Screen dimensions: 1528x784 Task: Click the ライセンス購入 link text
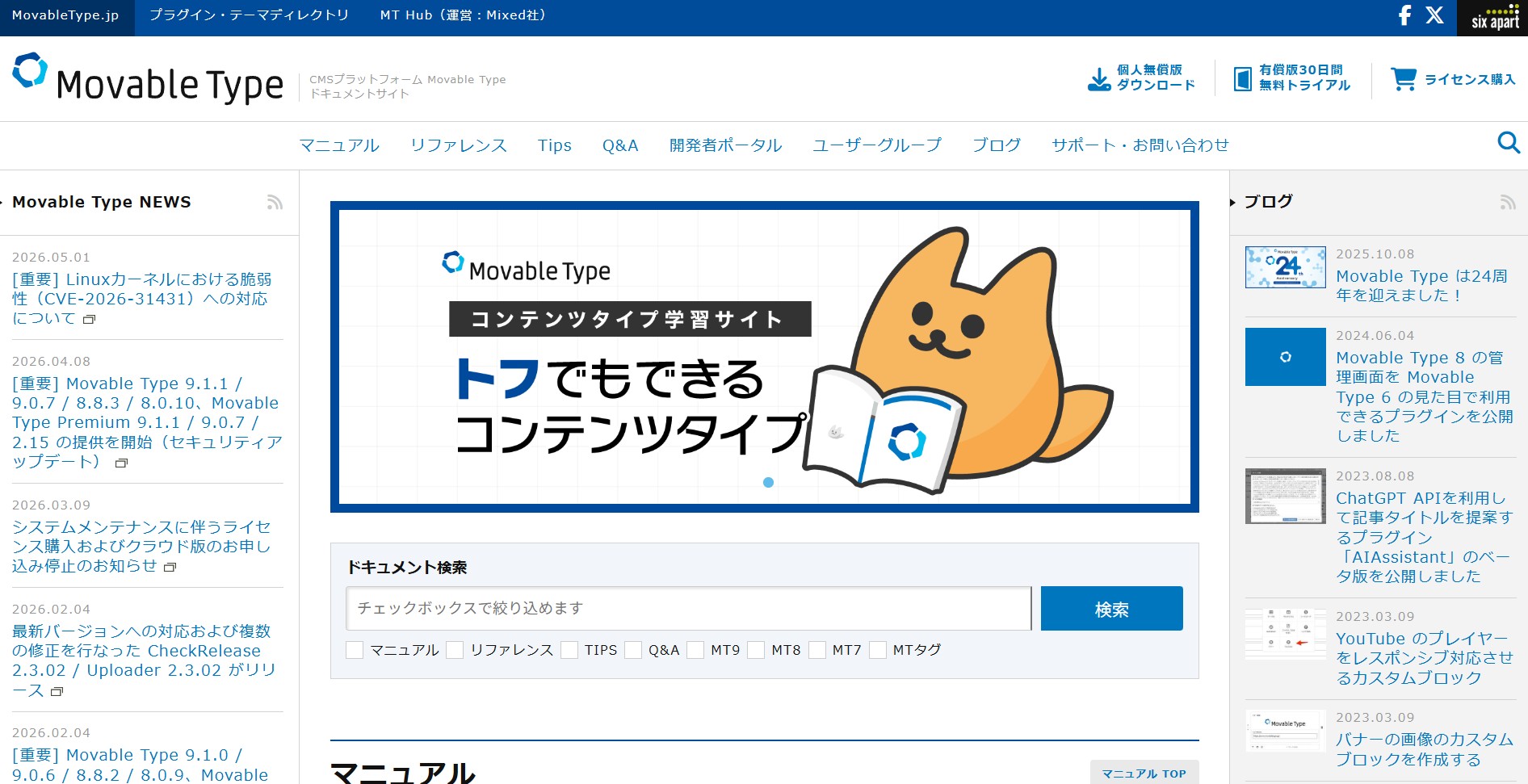pos(1470,79)
